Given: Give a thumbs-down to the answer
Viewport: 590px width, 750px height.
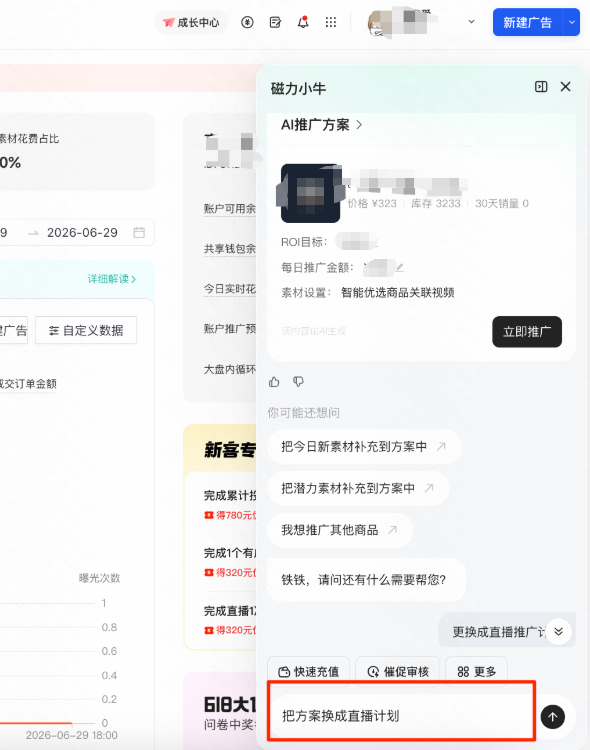Looking at the screenshot, I should click(x=298, y=382).
